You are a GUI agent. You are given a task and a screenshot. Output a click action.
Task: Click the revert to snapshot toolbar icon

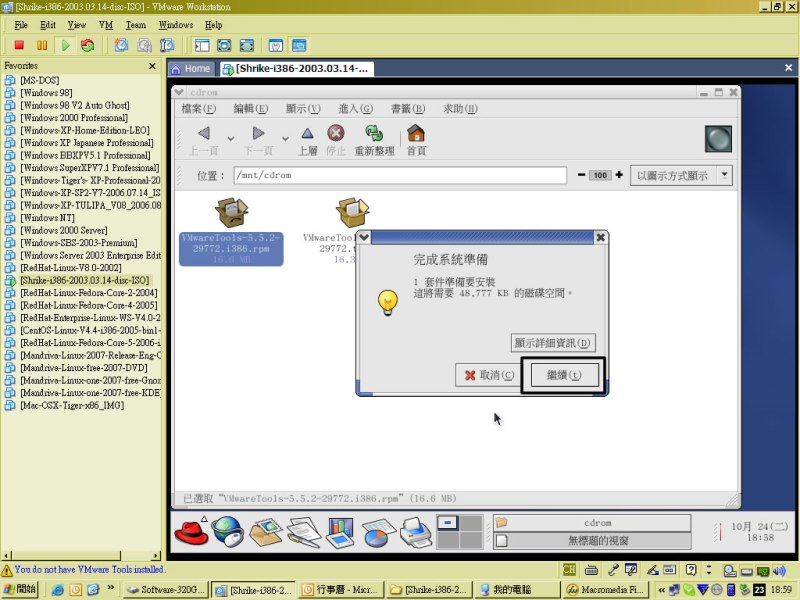tap(144, 45)
